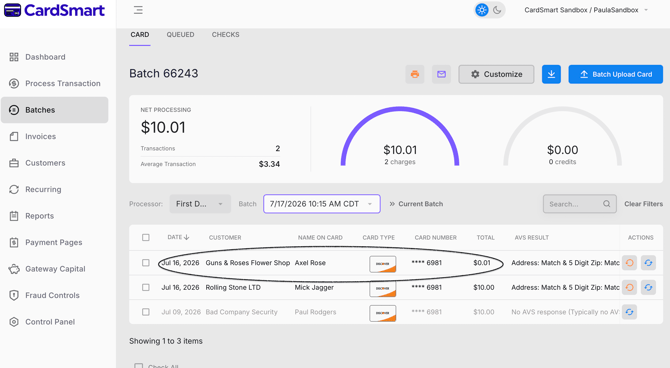The image size is (670, 368).
Task: Click the $0.01 total in Axel Rose row
Action: [482, 263]
